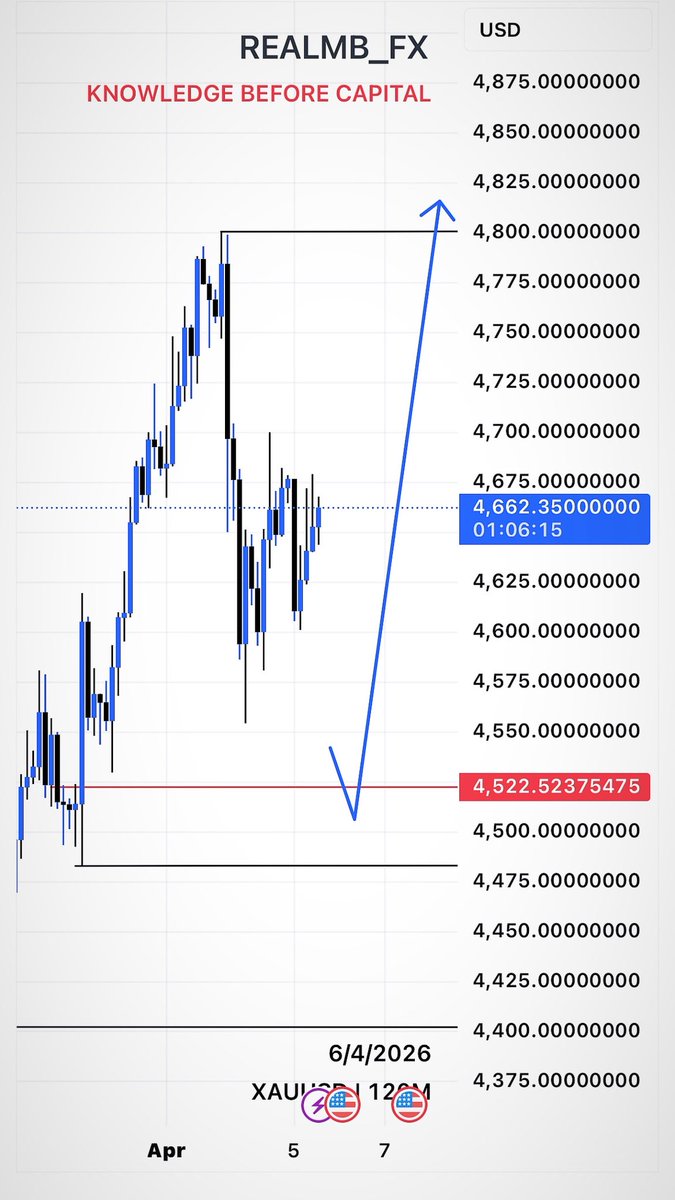The height and width of the screenshot is (1200, 675).
Task: Click the 4,550.00000000 price scale label
Action: tap(556, 731)
